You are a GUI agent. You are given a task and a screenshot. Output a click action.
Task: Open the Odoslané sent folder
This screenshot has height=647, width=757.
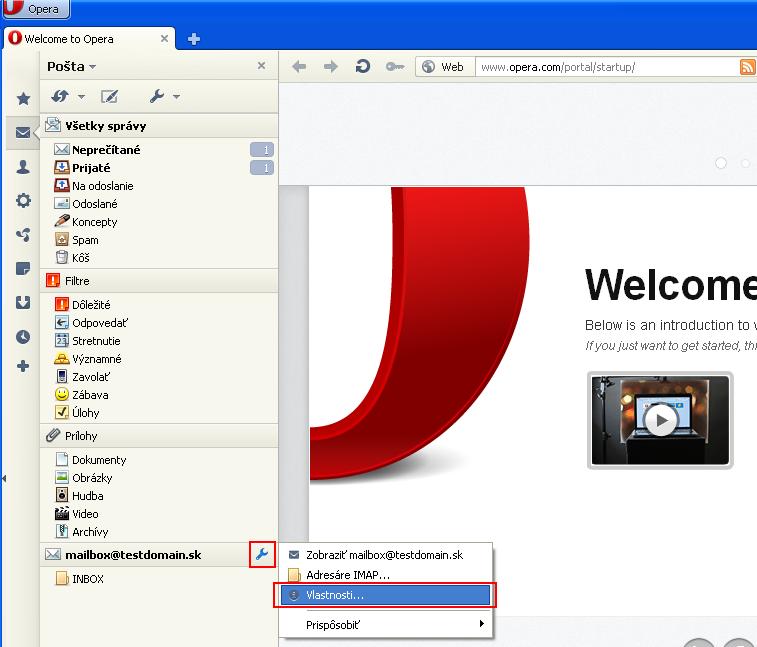[x=159, y=204]
